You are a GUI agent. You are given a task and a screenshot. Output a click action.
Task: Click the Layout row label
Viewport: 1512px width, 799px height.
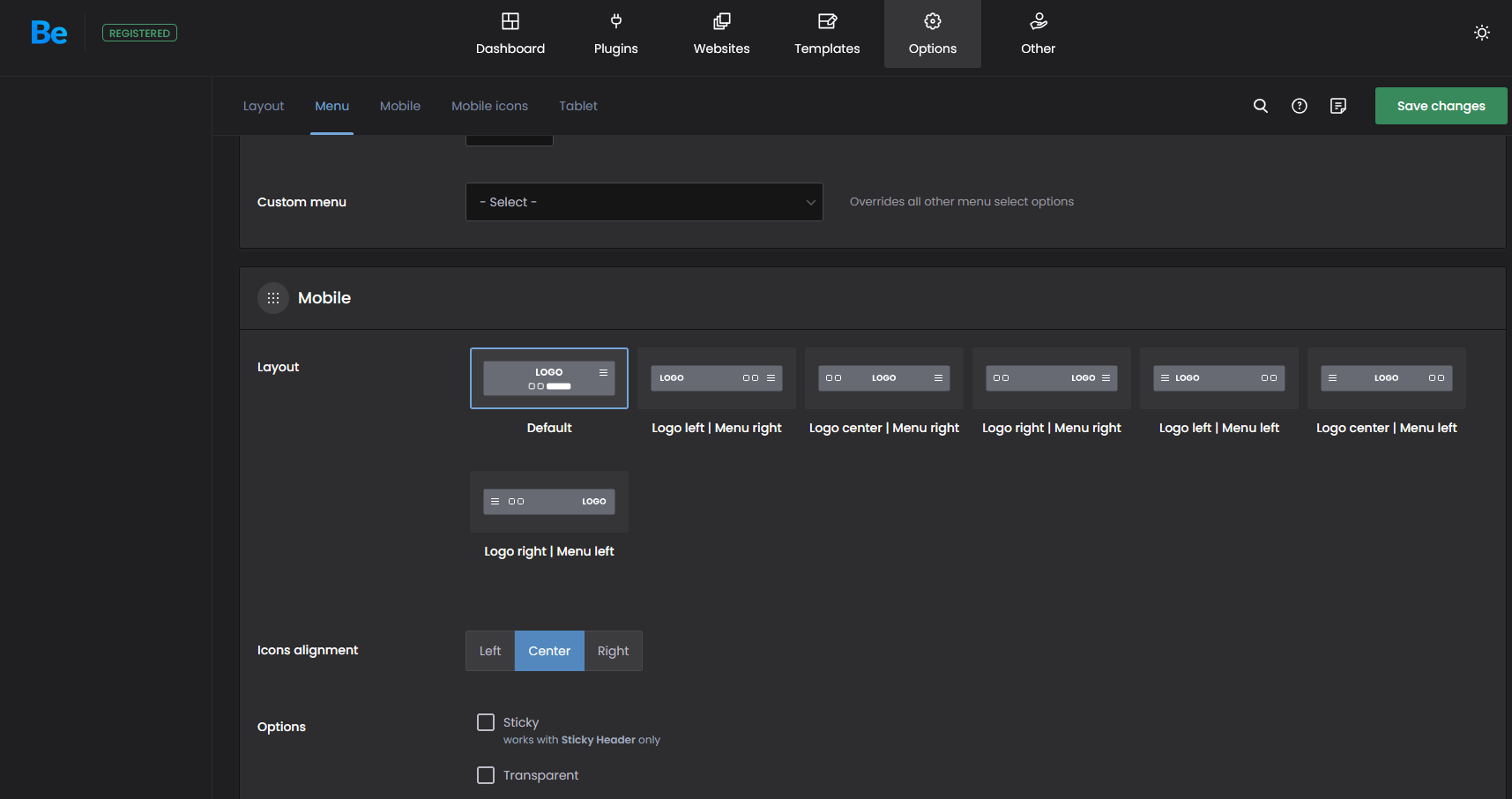click(x=278, y=367)
